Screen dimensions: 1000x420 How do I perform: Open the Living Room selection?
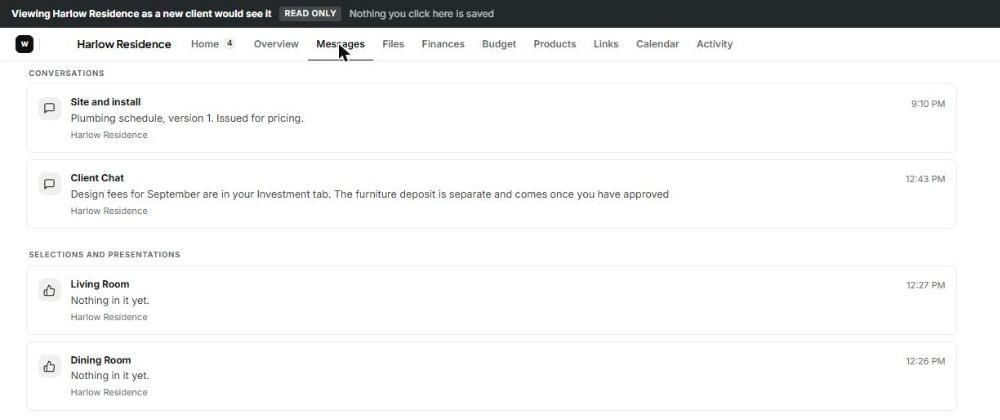[491, 300]
